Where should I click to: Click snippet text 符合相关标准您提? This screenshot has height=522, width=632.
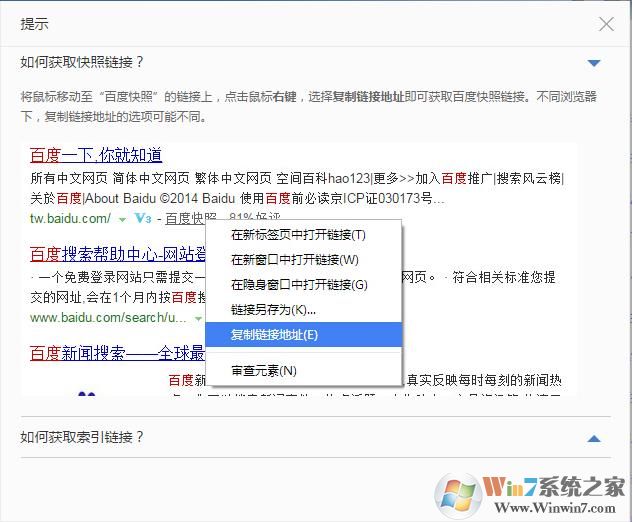[504, 277]
